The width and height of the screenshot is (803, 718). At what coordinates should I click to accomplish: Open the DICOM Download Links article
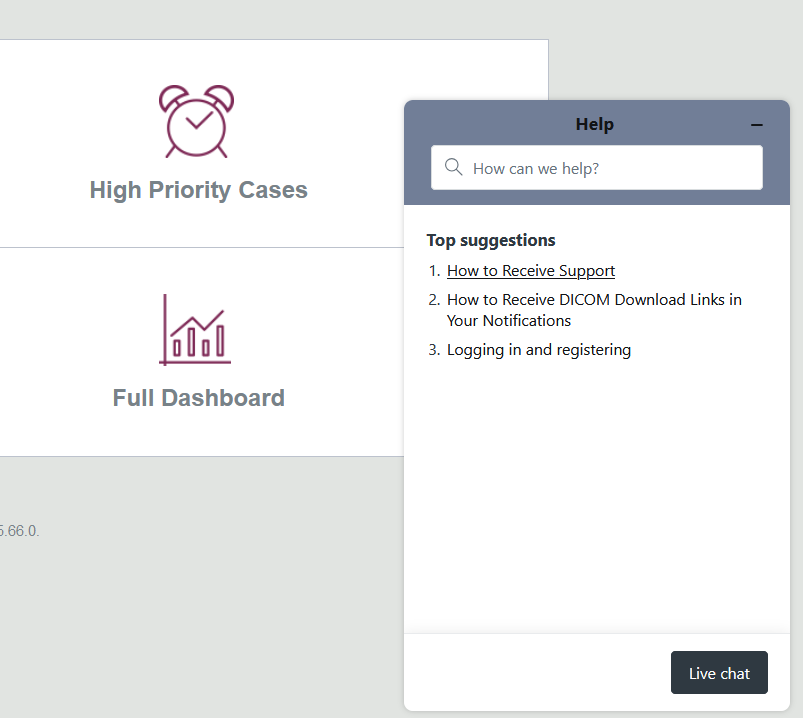(594, 300)
